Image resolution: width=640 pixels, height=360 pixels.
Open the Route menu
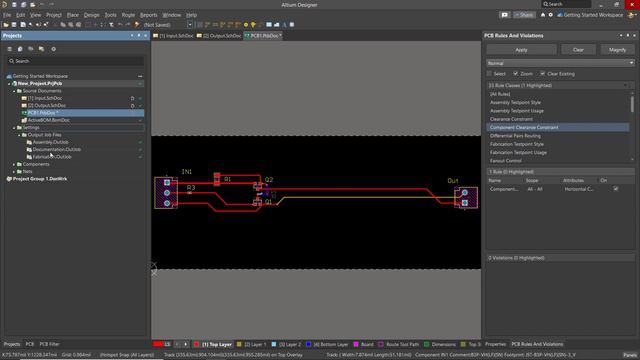(128, 15)
